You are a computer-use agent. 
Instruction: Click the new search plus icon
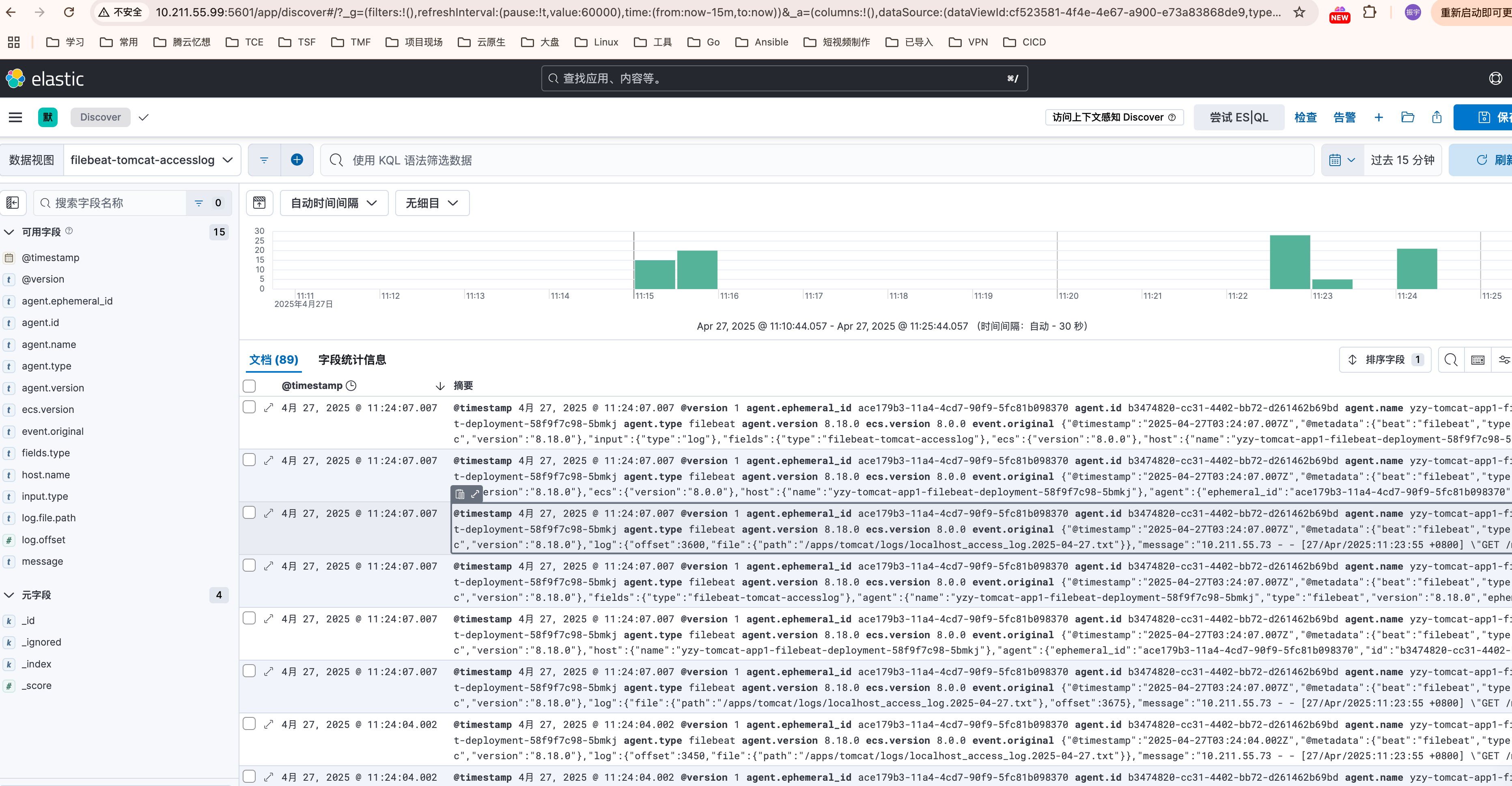1379,117
